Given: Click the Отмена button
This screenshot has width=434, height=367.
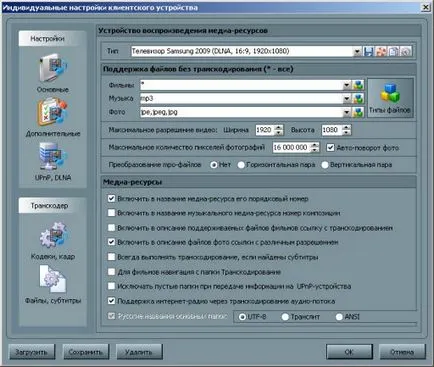Looking at the screenshot, I should coord(403,352).
